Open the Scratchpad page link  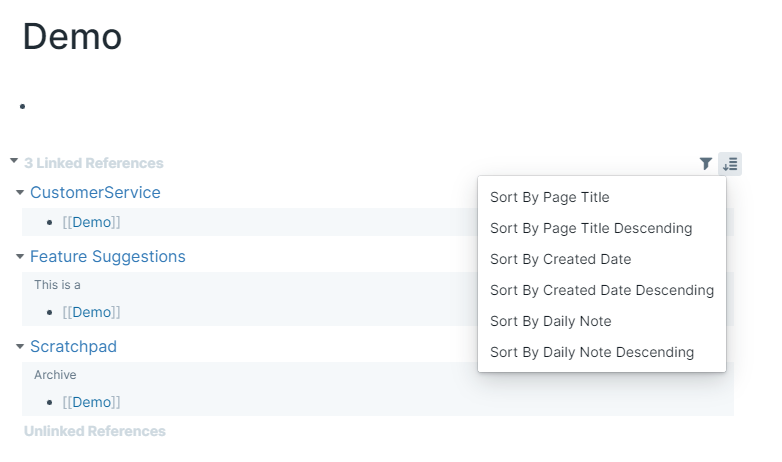[x=73, y=346]
